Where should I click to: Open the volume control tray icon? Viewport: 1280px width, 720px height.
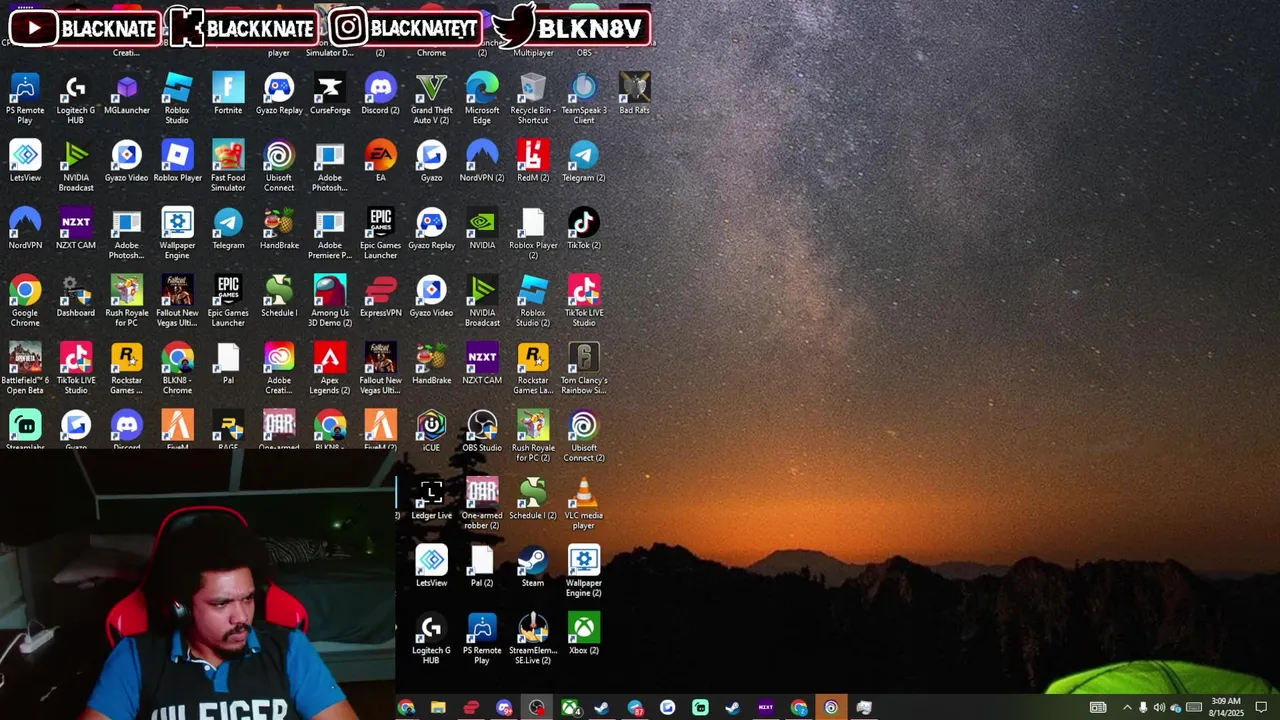pyautogui.click(x=1159, y=708)
